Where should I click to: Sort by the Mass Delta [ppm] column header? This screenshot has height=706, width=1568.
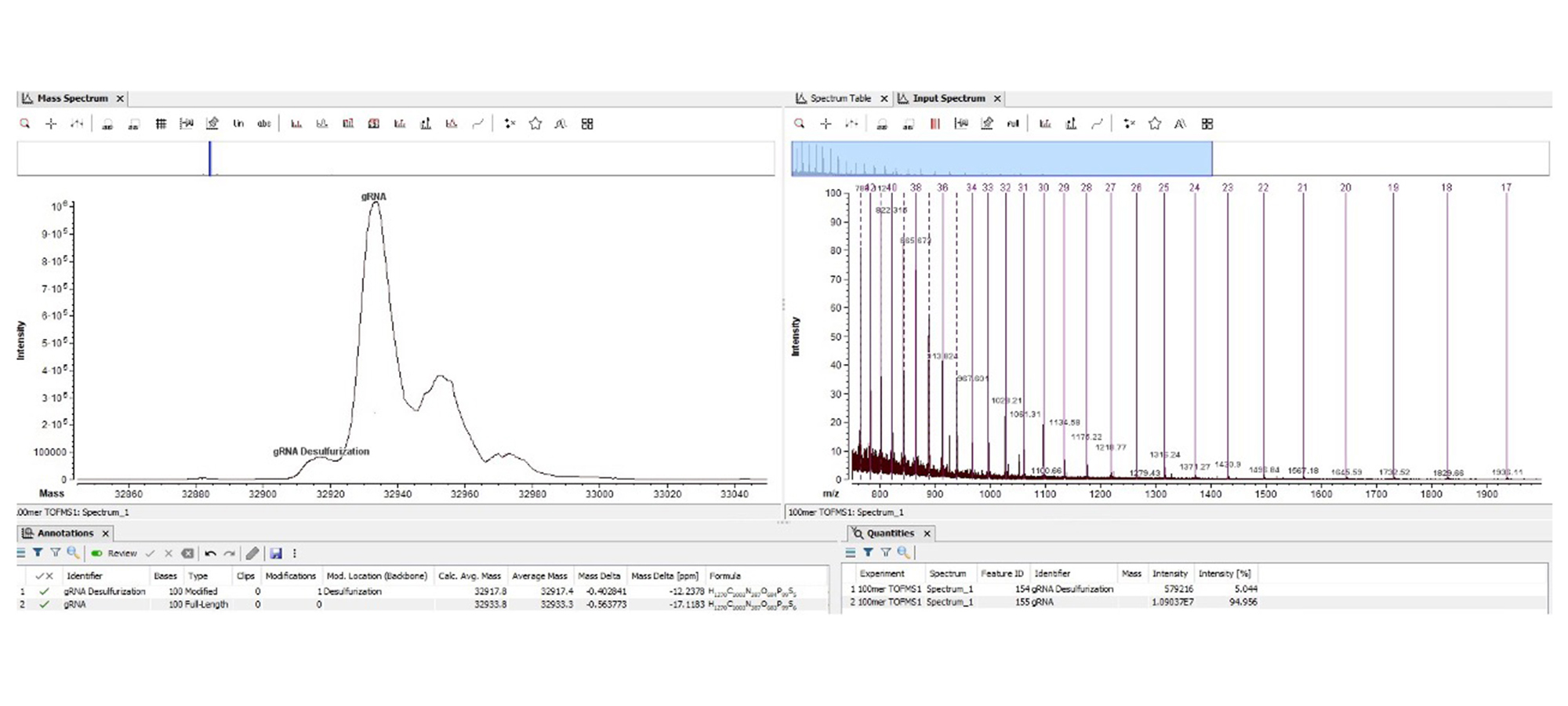point(664,576)
